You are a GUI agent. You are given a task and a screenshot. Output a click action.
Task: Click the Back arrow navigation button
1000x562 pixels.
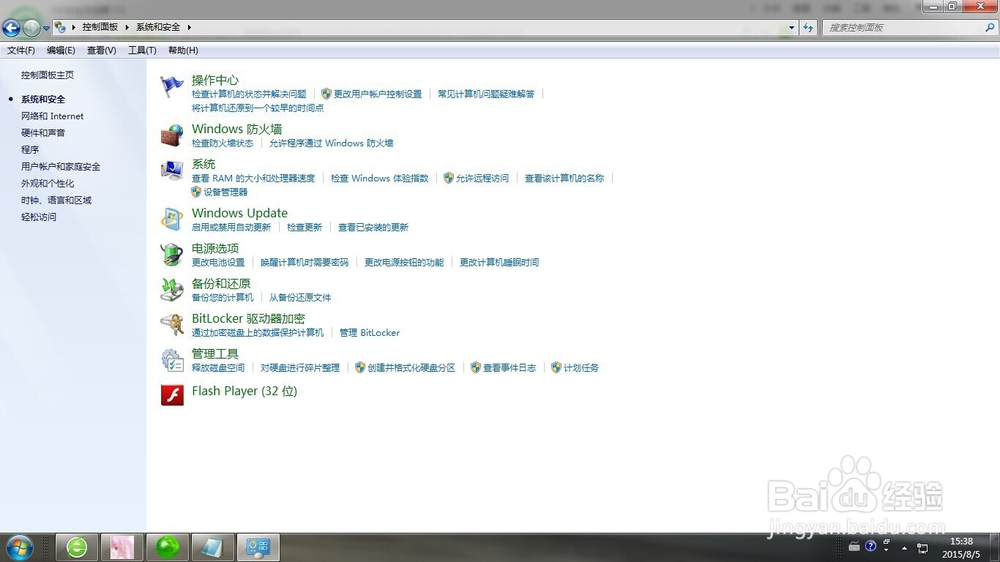tap(11, 27)
